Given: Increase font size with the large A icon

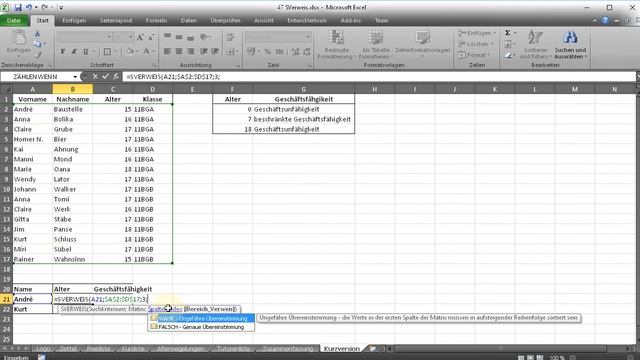Looking at the screenshot, I should pos(140,37).
